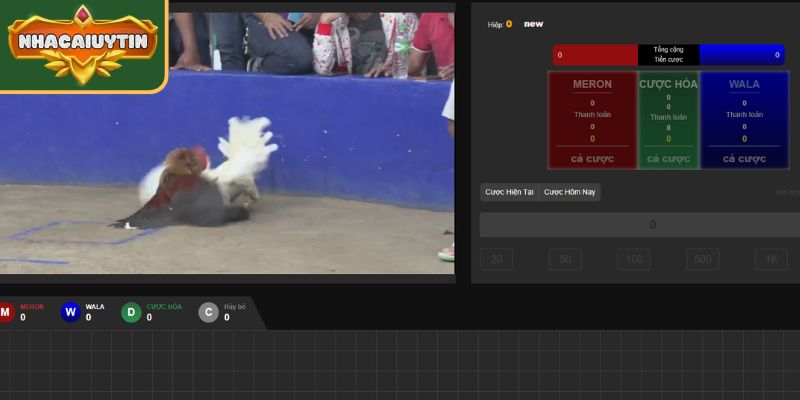Select the 1K chip amount

[x=770, y=260]
